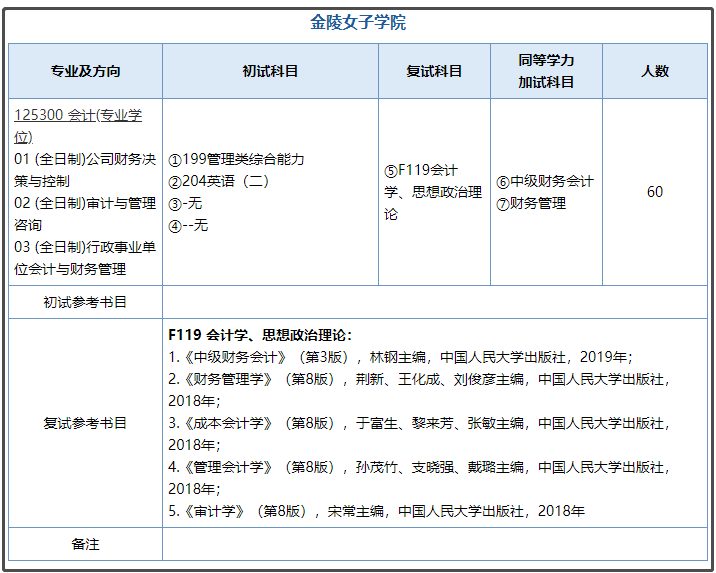Image resolution: width=716 pixels, height=573 pixels.
Task: Click the 金陵女子学院 table title
Action: point(358,23)
